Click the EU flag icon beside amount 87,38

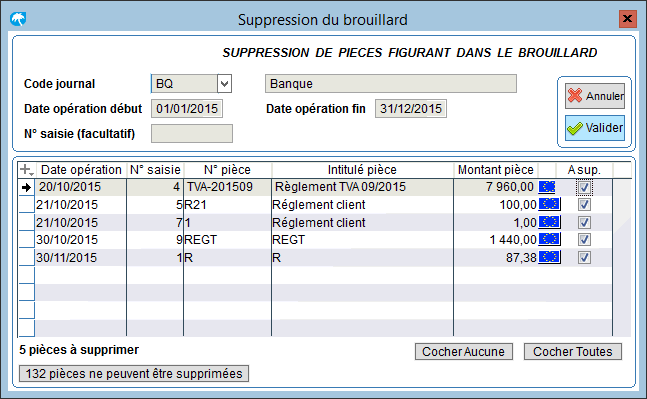tap(549, 257)
